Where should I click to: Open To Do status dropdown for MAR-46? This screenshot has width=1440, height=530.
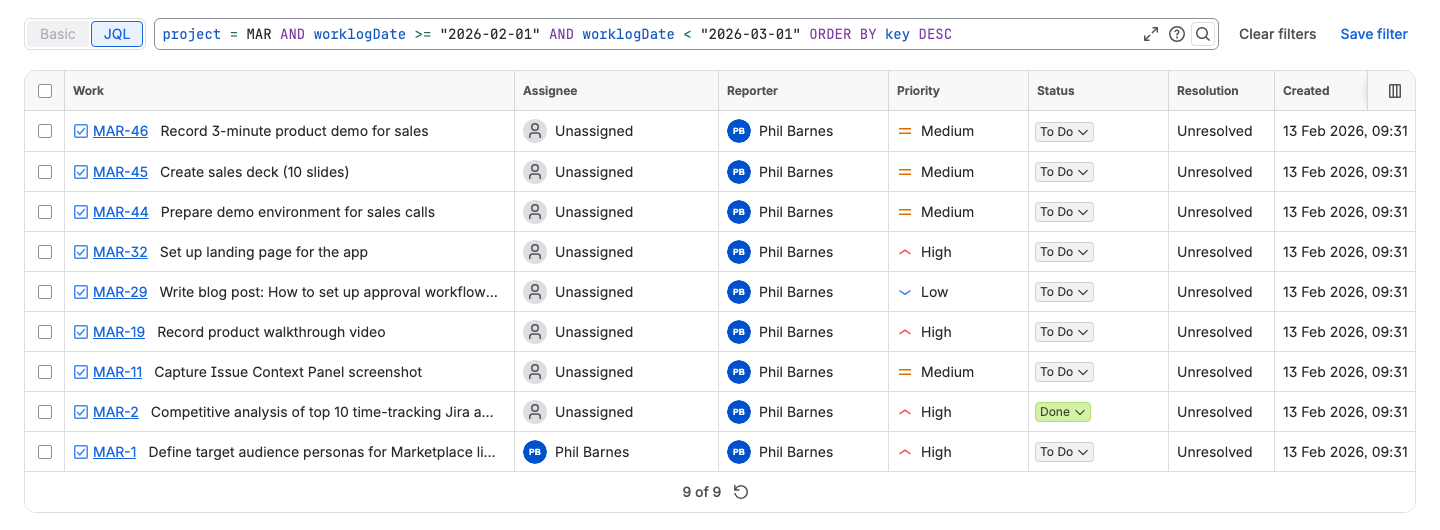pos(1064,131)
